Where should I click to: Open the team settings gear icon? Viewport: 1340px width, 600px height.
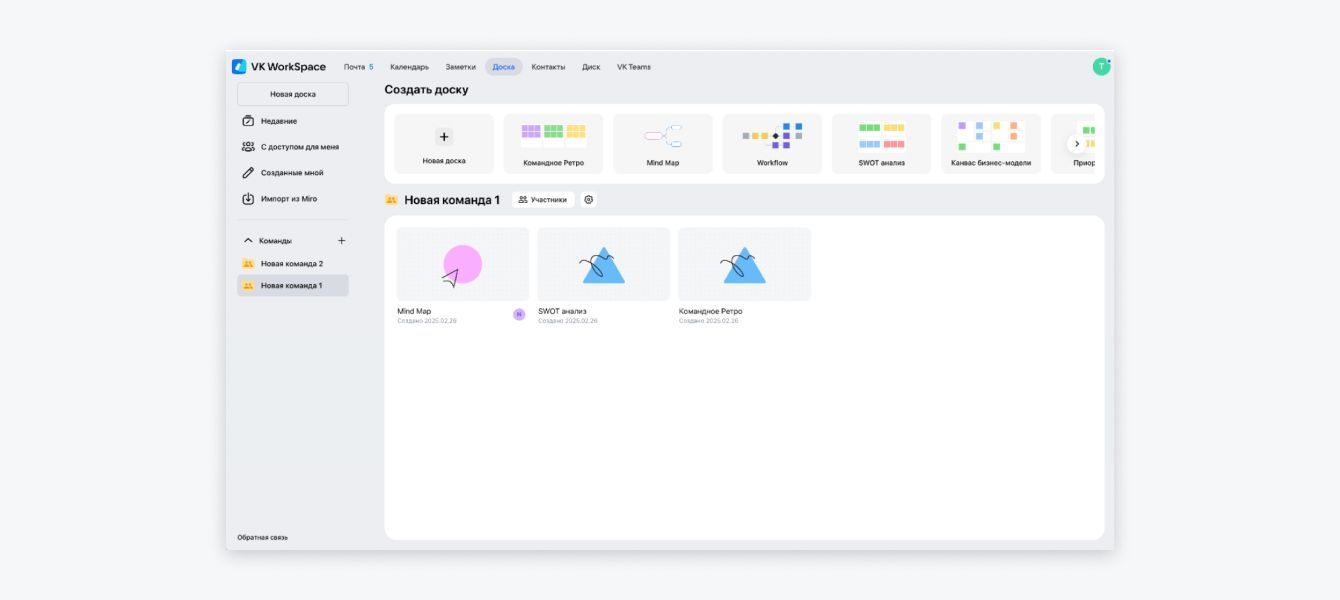point(588,200)
